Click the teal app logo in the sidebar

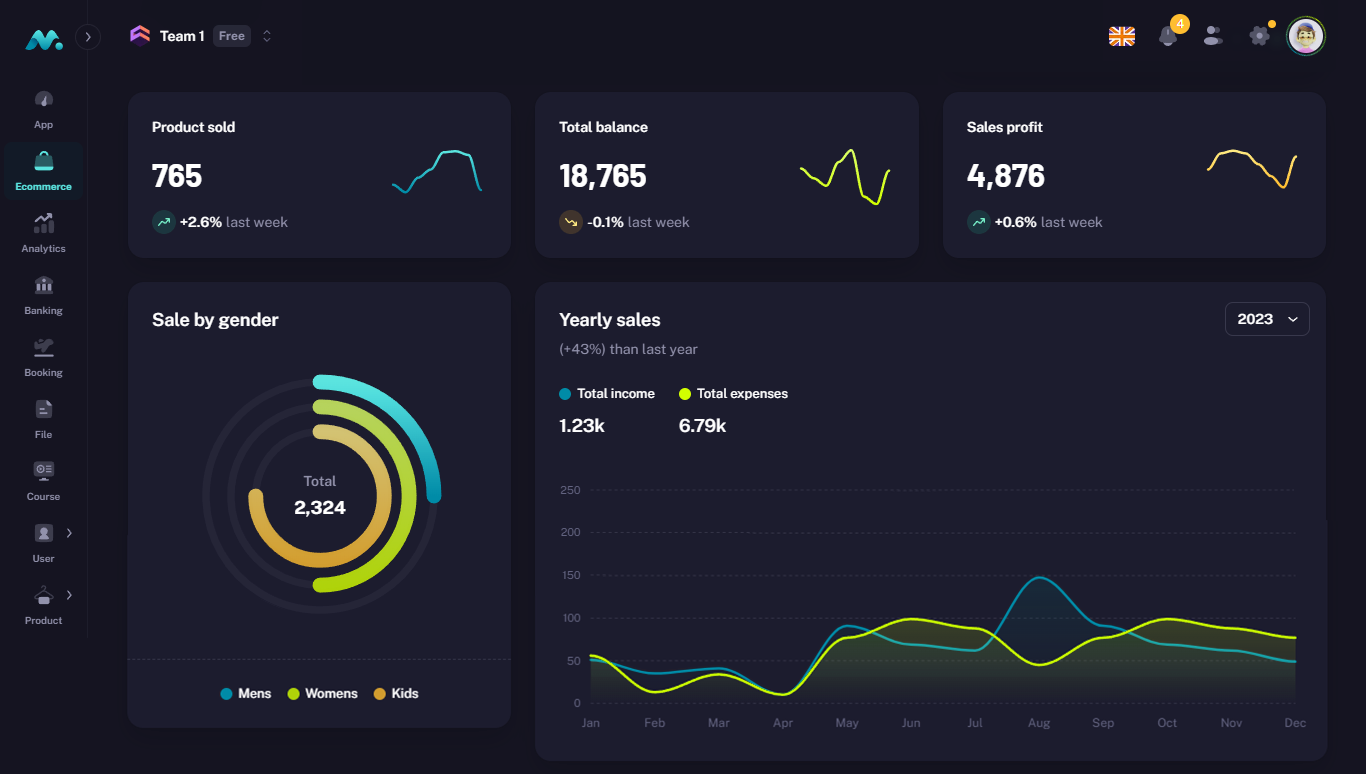44,40
